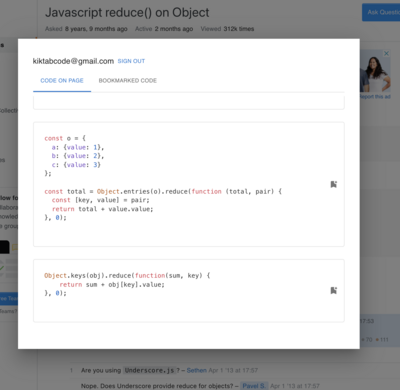The image size is (400, 390).
Task: Click the 'const o = {' code line
Action: pyautogui.click(x=65, y=138)
